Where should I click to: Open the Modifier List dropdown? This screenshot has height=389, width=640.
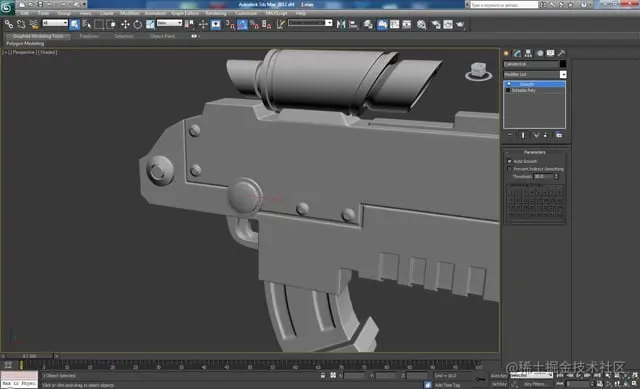click(x=535, y=74)
